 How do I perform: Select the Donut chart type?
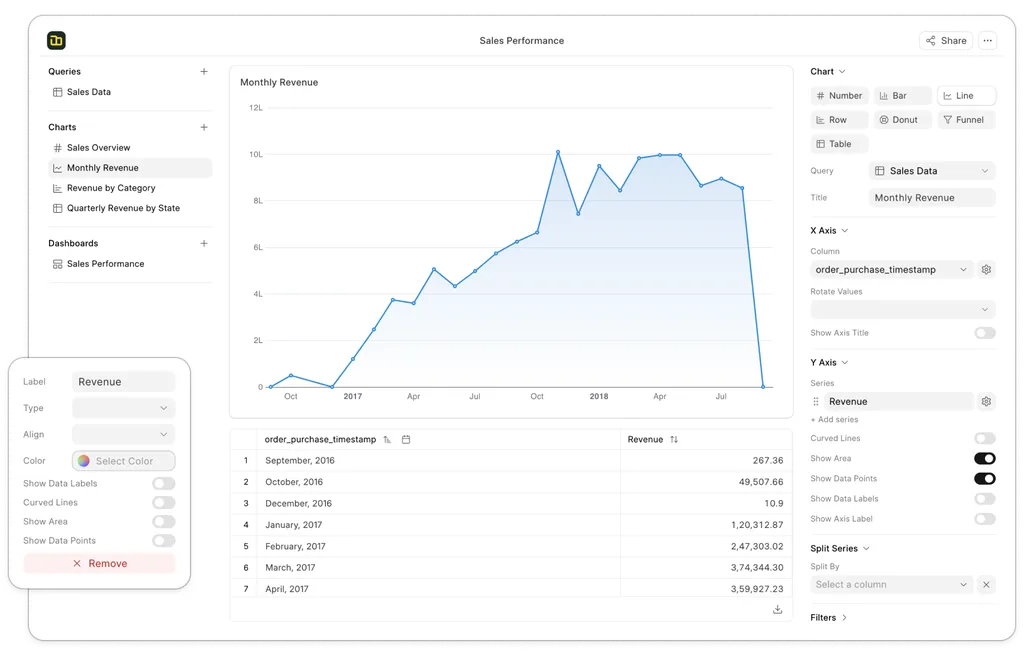click(x=903, y=120)
